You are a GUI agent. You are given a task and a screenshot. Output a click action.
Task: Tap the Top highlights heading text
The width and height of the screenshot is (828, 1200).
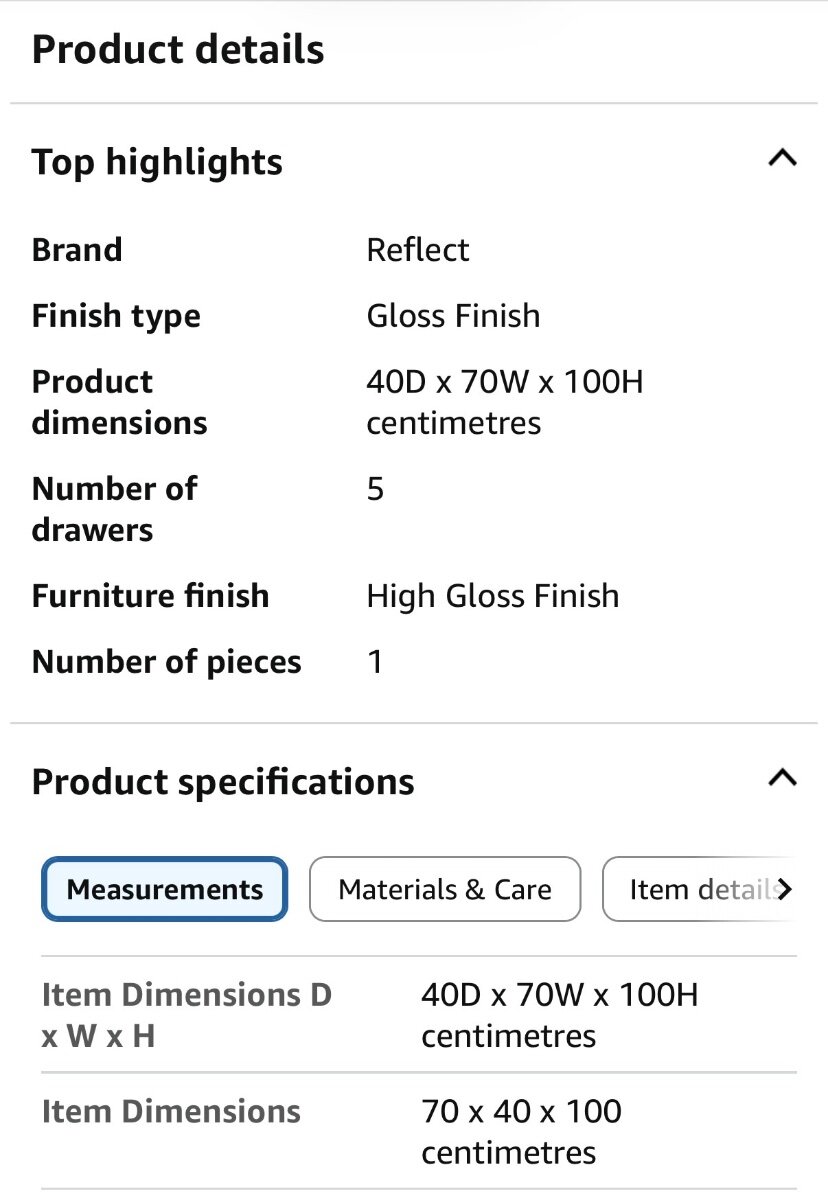(157, 162)
